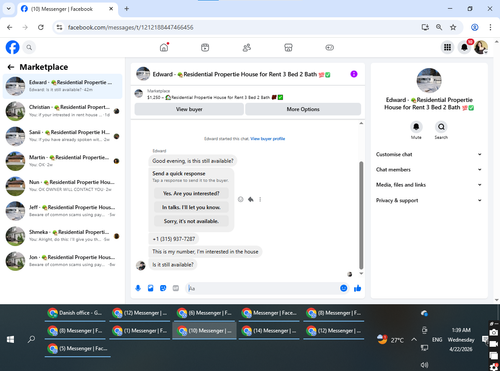500x371 pixels.
Task: Open Christian's conversation in the list
Action: point(63,111)
